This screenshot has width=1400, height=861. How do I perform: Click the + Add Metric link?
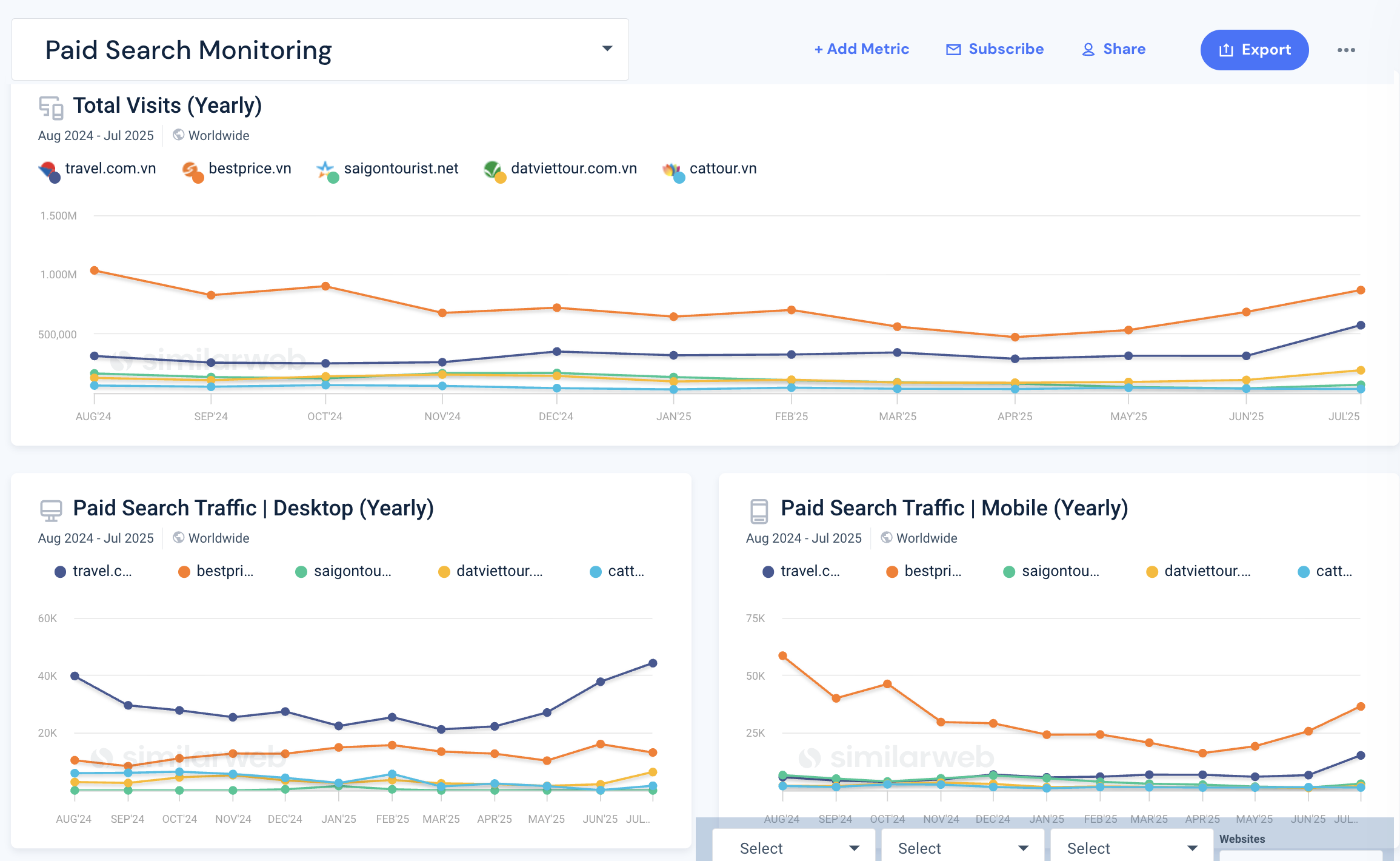tap(861, 49)
